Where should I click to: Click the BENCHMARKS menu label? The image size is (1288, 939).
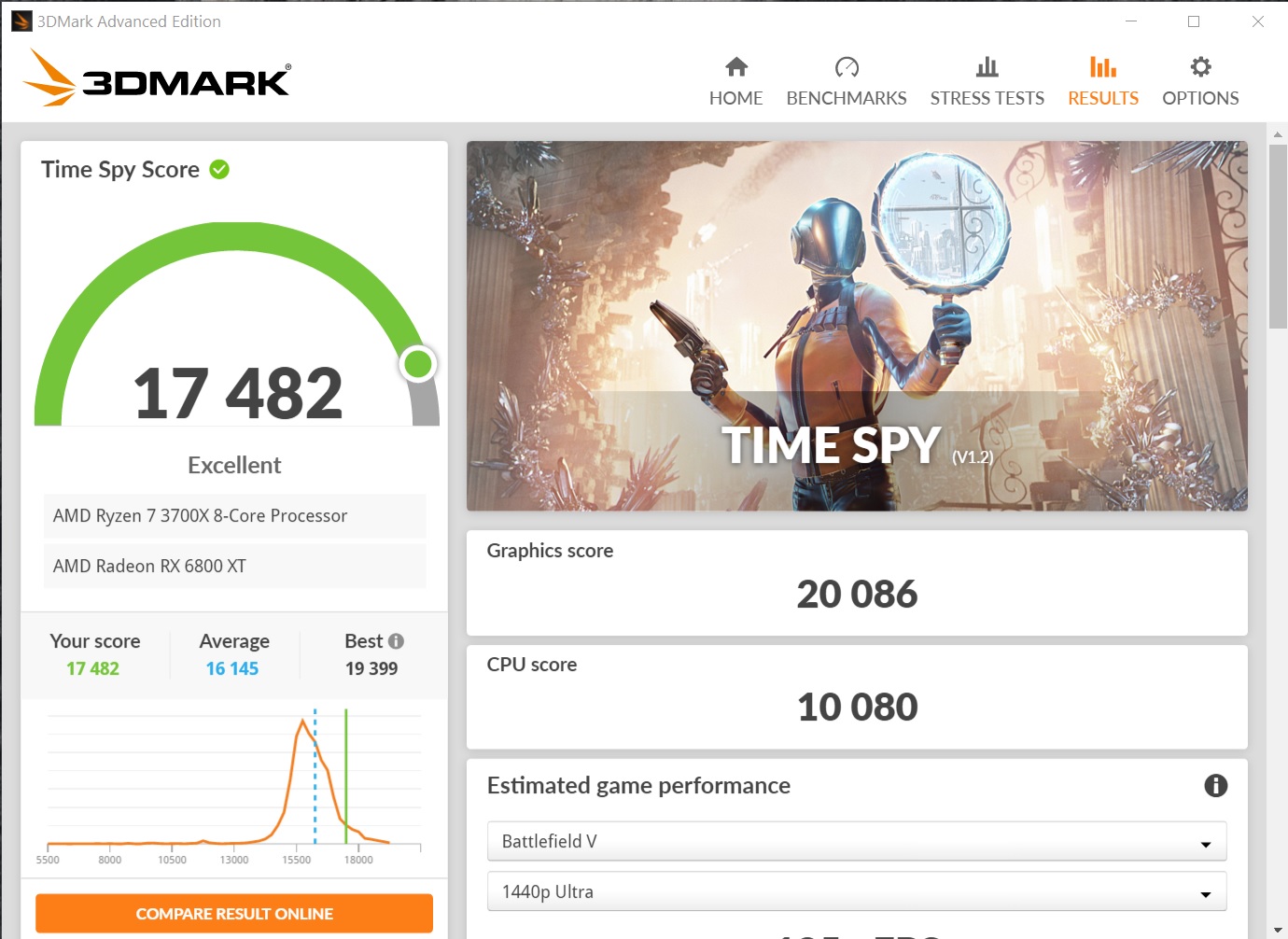(x=847, y=98)
